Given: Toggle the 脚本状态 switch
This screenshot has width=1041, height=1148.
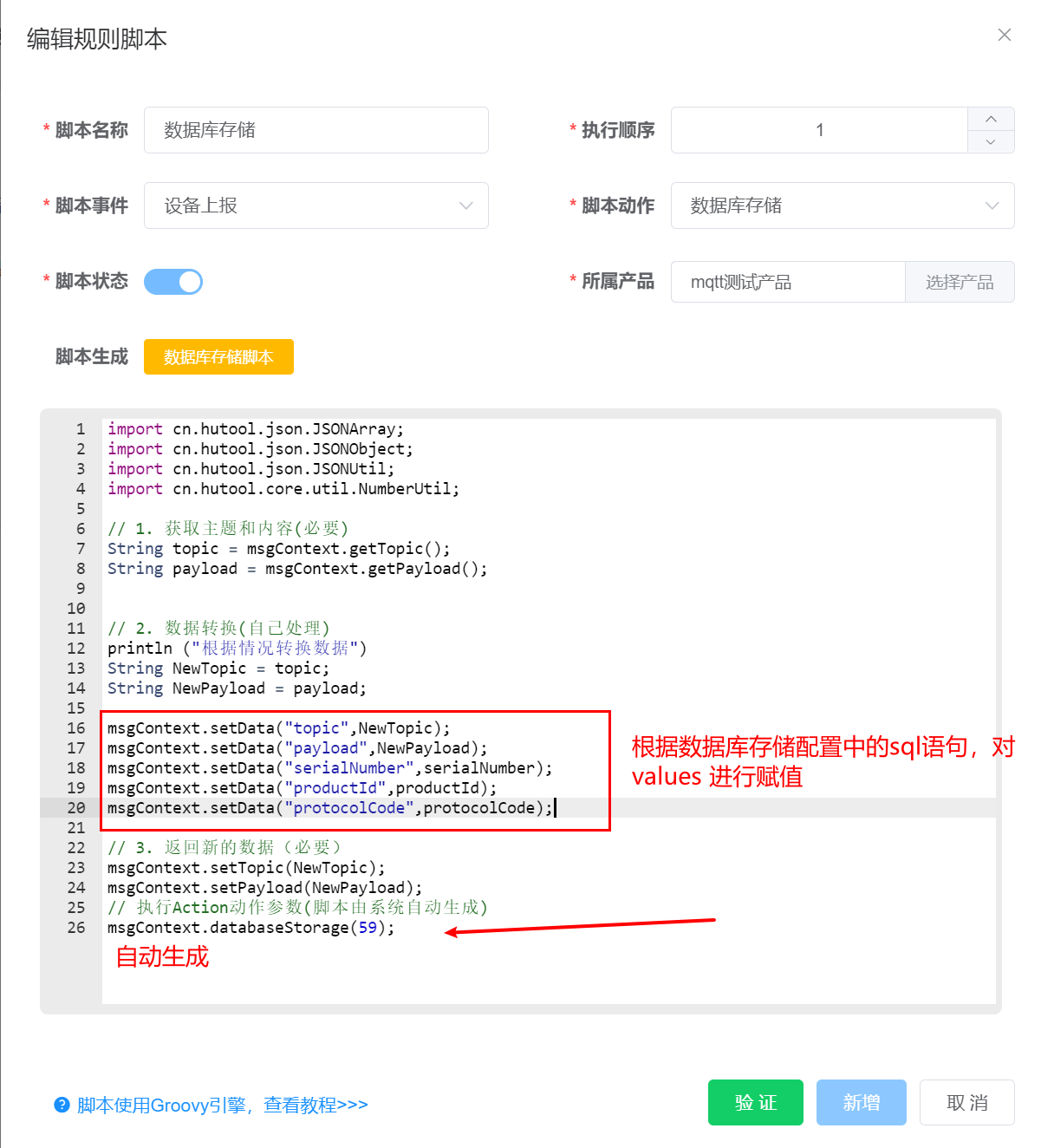Looking at the screenshot, I should (x=173, y=282).
